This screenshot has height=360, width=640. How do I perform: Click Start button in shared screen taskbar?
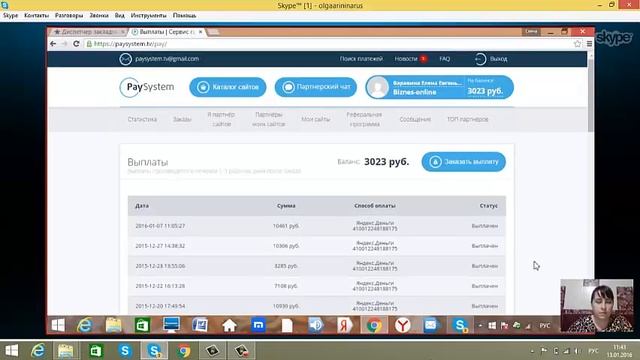click(58, 325)
